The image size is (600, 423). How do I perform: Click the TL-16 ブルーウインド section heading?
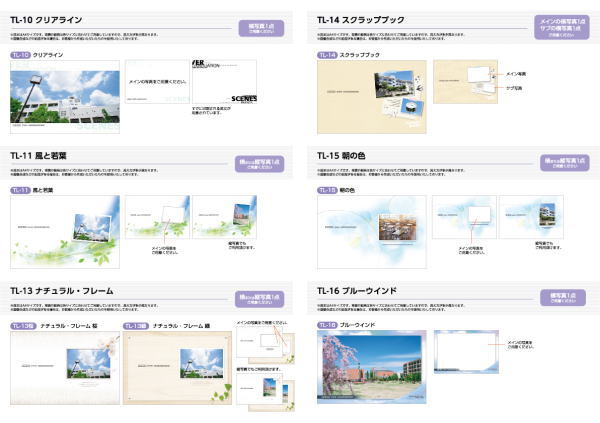357,291
